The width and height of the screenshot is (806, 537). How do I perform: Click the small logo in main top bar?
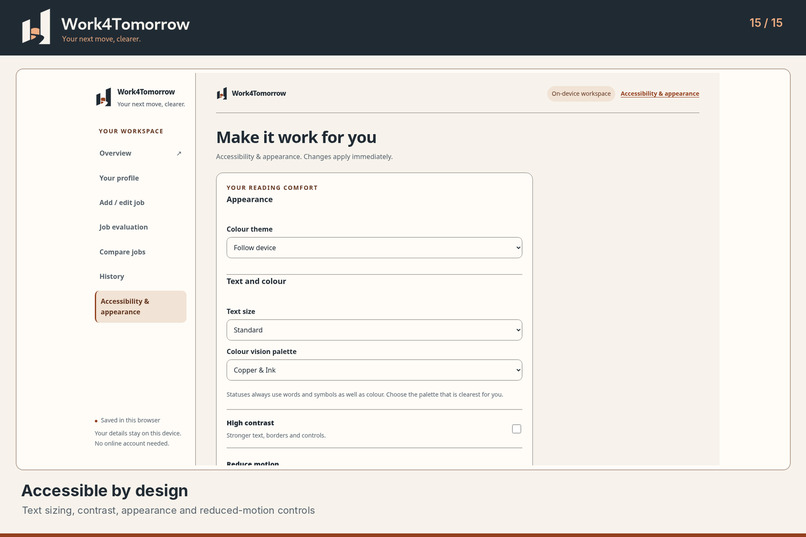pos(222,94)
